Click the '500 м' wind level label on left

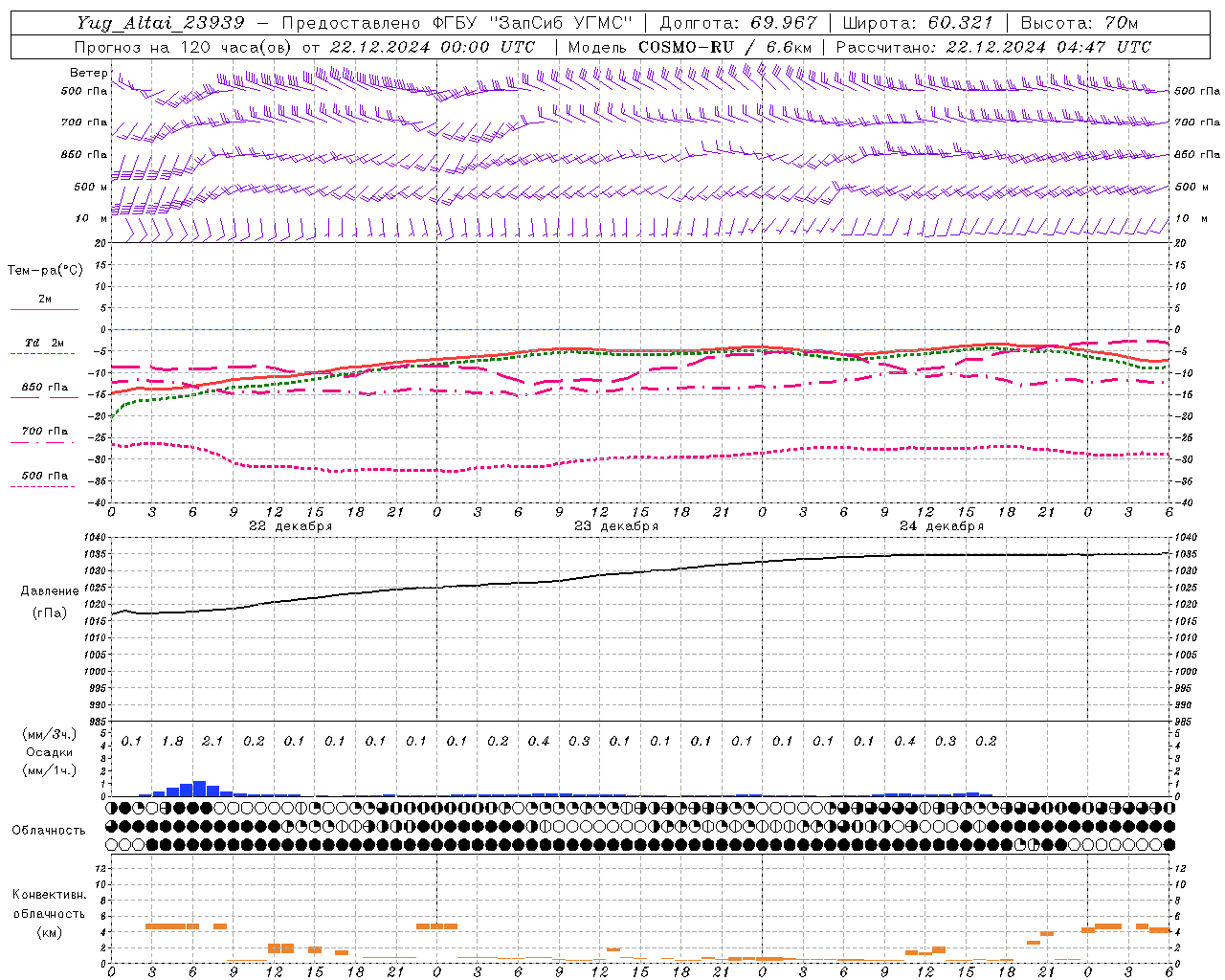click(x=92, y=188)
